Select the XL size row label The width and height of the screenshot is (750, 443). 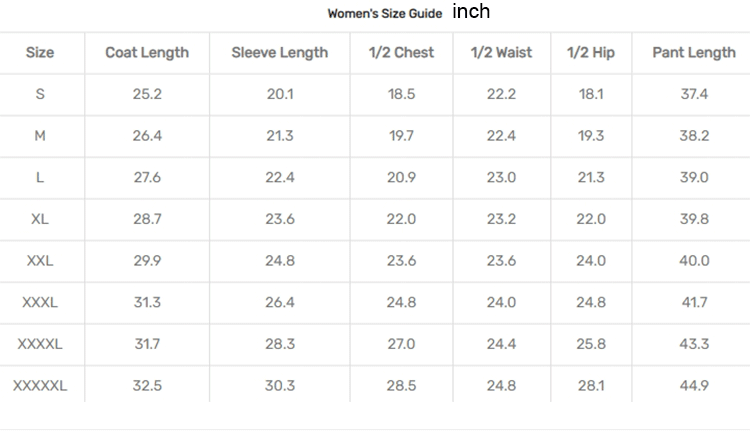click(40, 219)
